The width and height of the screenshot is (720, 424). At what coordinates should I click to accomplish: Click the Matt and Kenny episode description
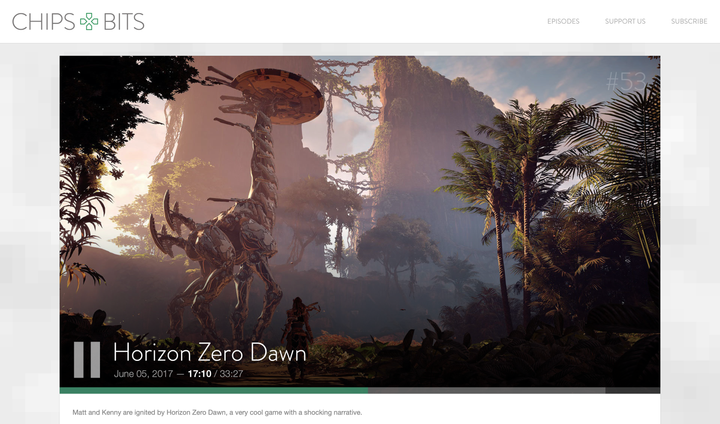point(217,412)
